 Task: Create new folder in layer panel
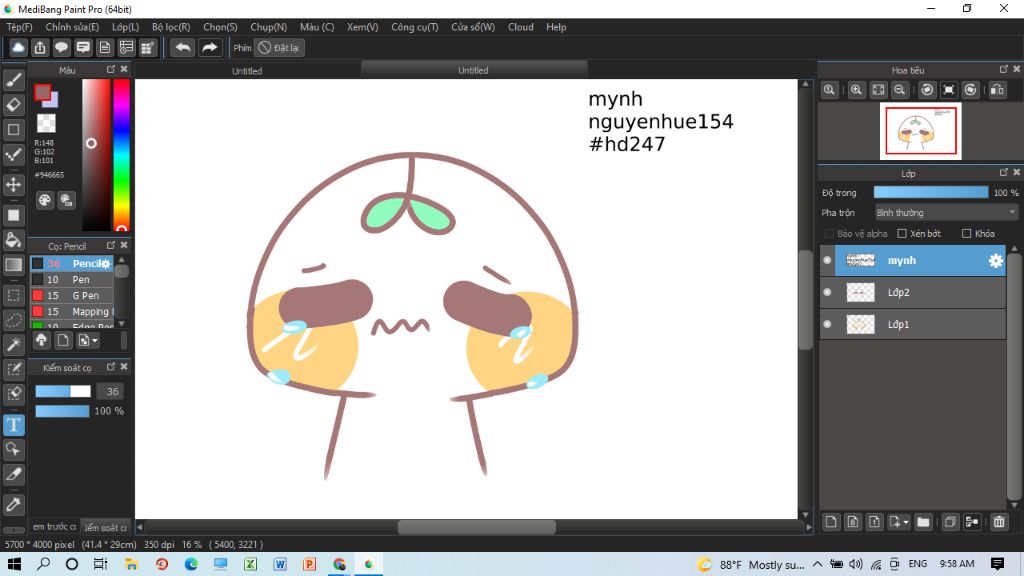923,522
